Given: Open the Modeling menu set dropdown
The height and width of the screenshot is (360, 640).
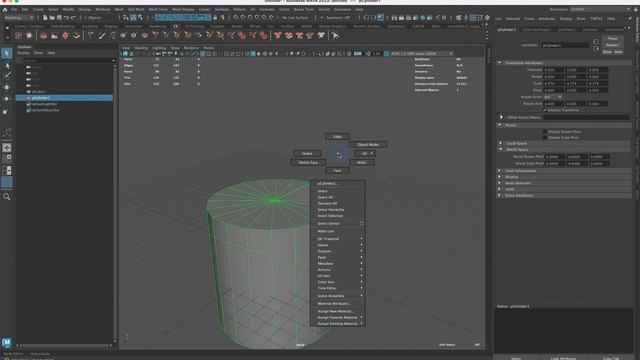Looking at the screenshot, I should point(18,18).
